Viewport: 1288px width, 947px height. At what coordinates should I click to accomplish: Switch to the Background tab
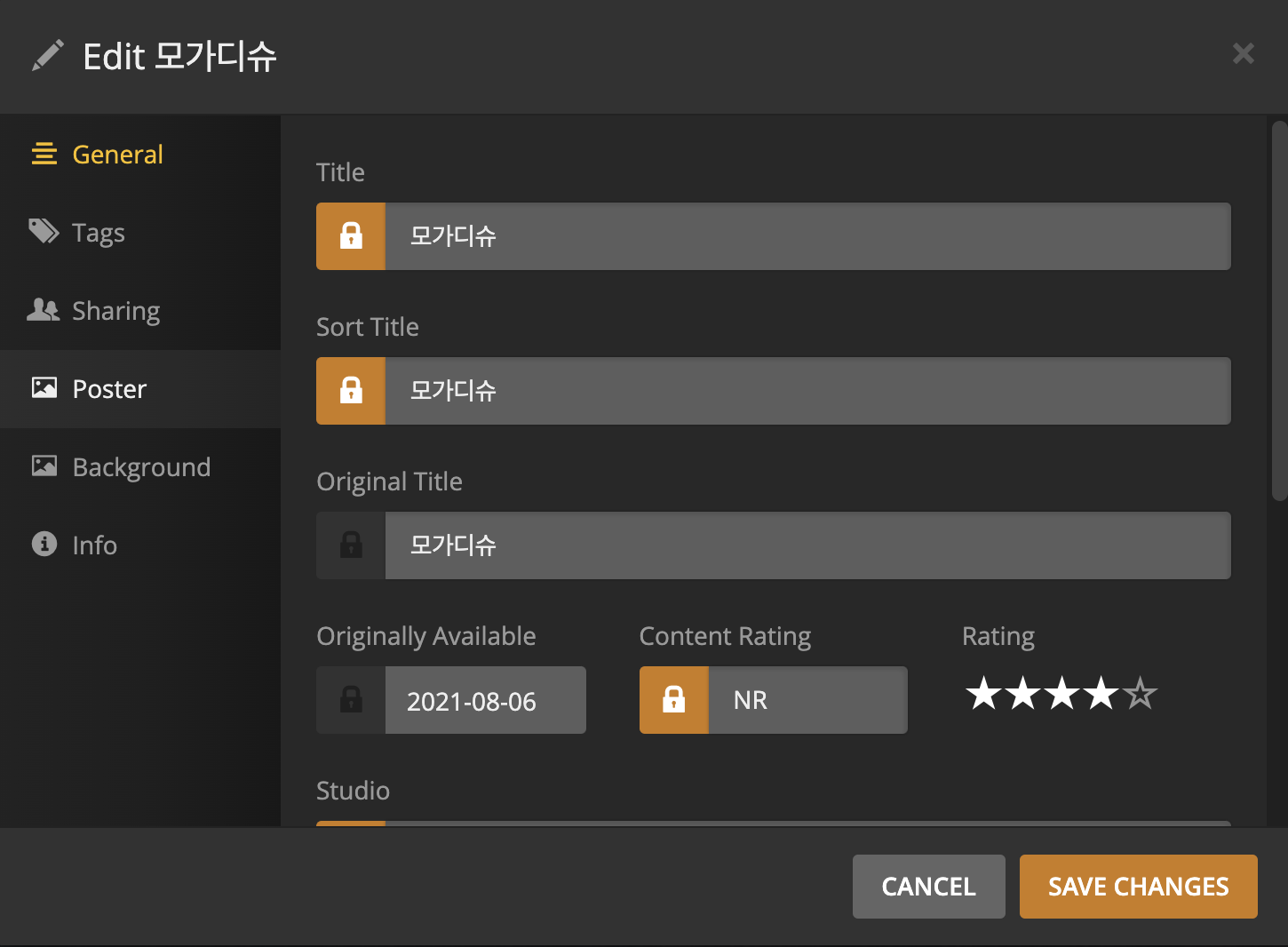tap(141, 467)
